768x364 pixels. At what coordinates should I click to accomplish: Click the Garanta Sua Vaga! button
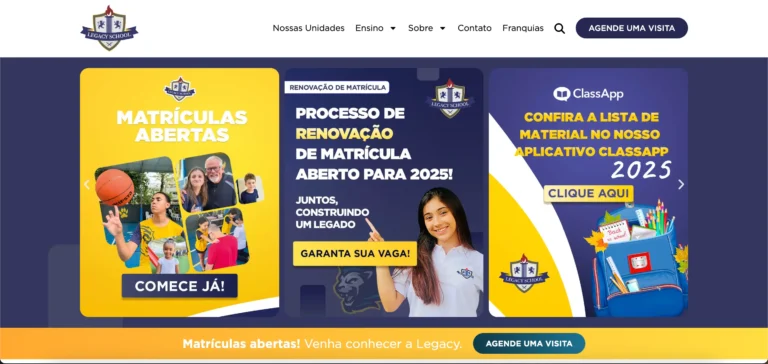click(x=355, y=254)
